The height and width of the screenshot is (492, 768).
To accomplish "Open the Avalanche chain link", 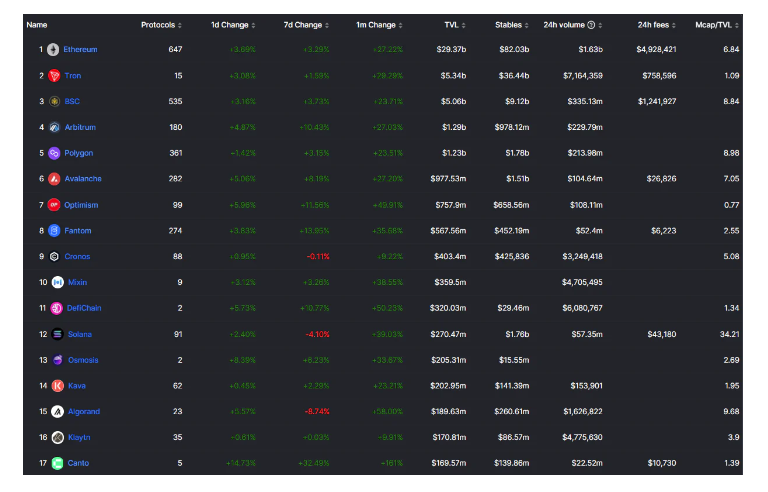I will [x=83, y=179].
